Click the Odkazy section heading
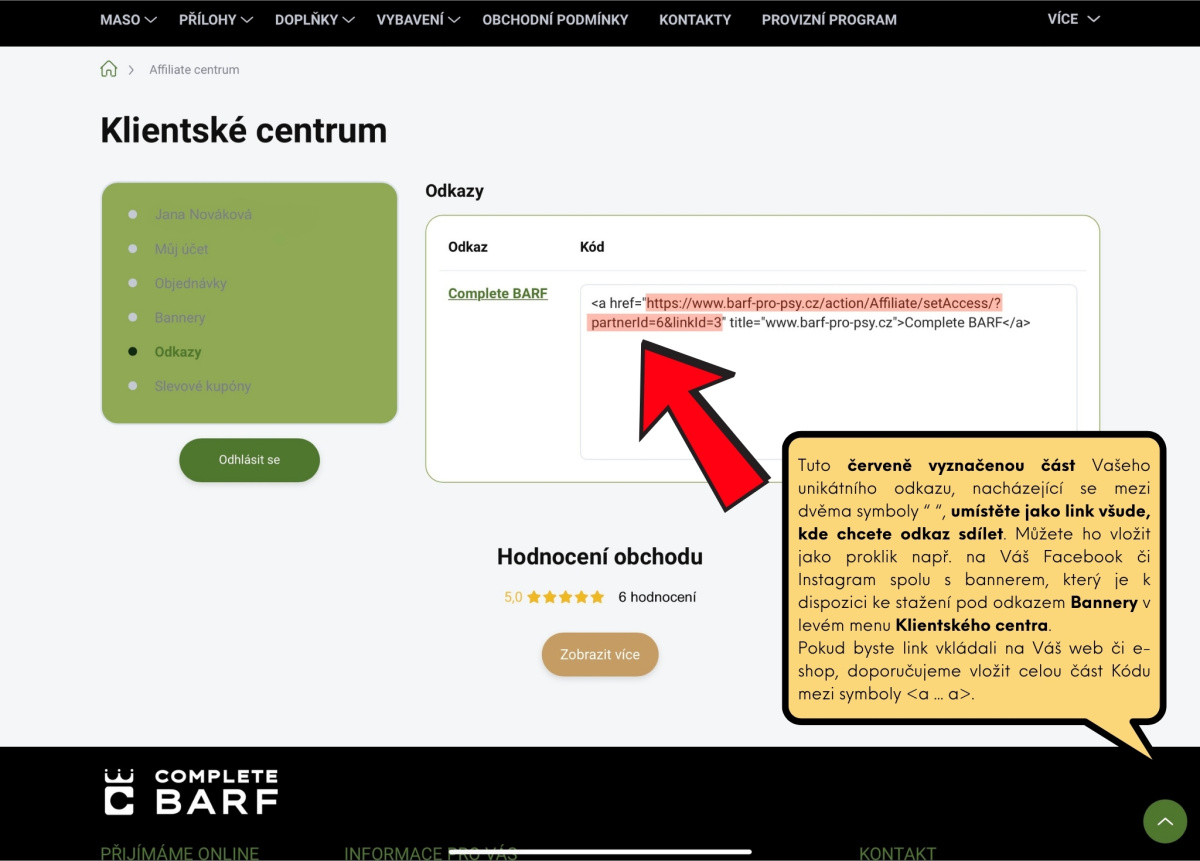Image resolution: width=1200 pixels, height=861 pixels. [x=454, y=190]
